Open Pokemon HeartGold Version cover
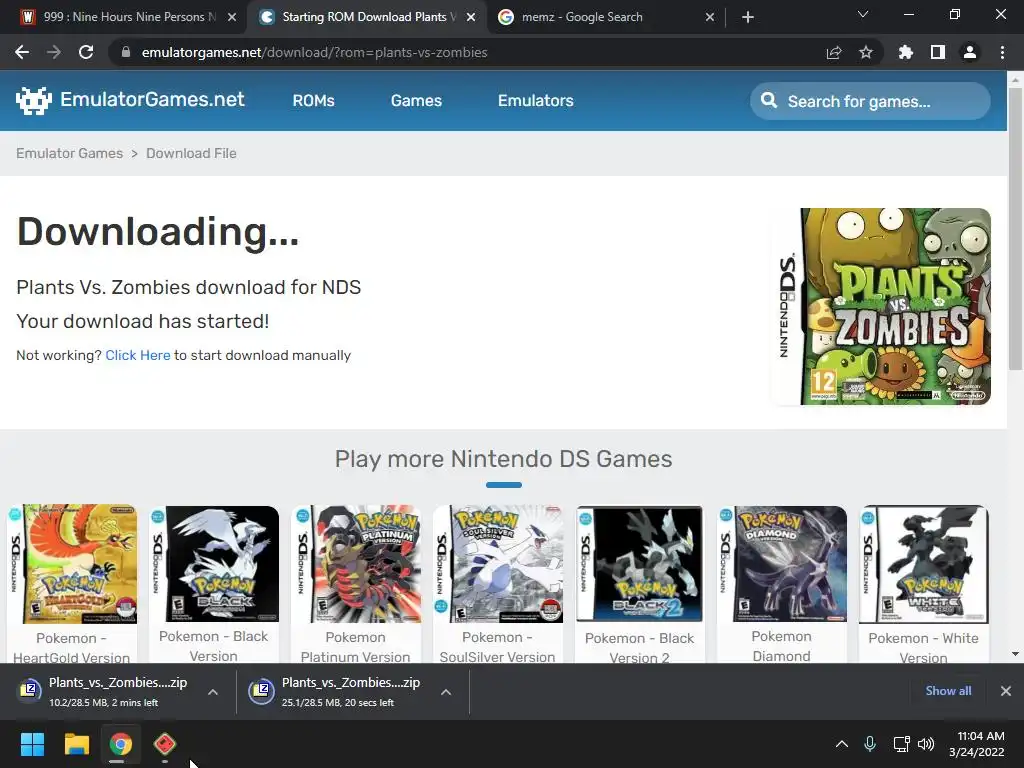 (72, 564)
